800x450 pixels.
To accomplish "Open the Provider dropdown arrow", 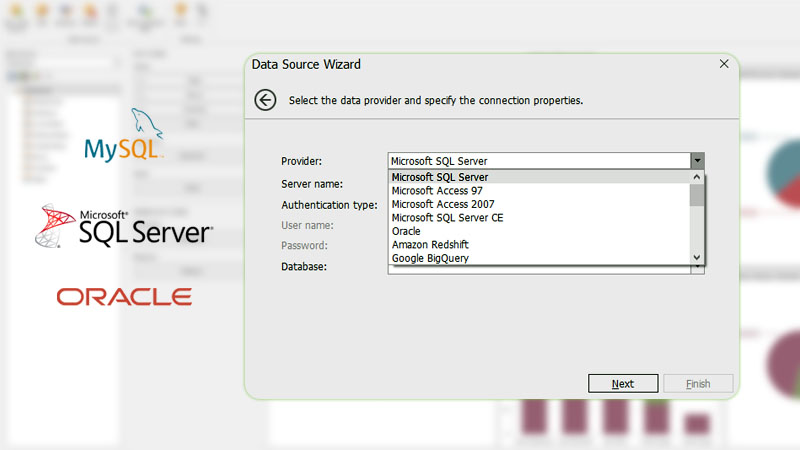I will pyautogui.click(x=697, y=161).
